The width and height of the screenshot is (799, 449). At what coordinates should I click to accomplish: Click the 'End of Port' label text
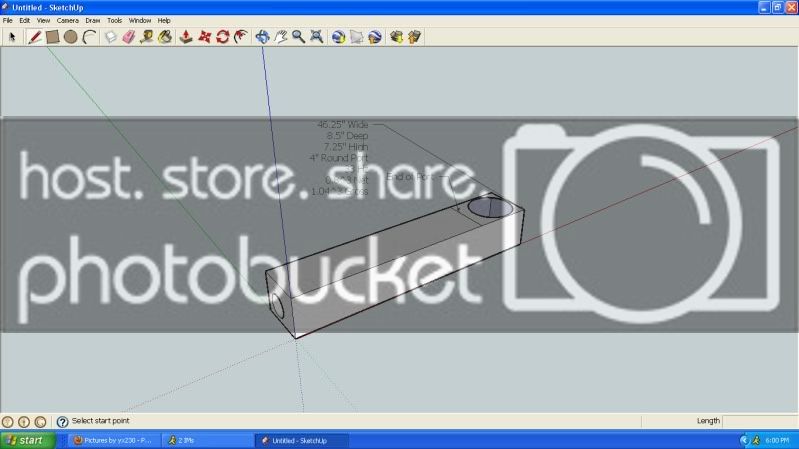point(410,176)
